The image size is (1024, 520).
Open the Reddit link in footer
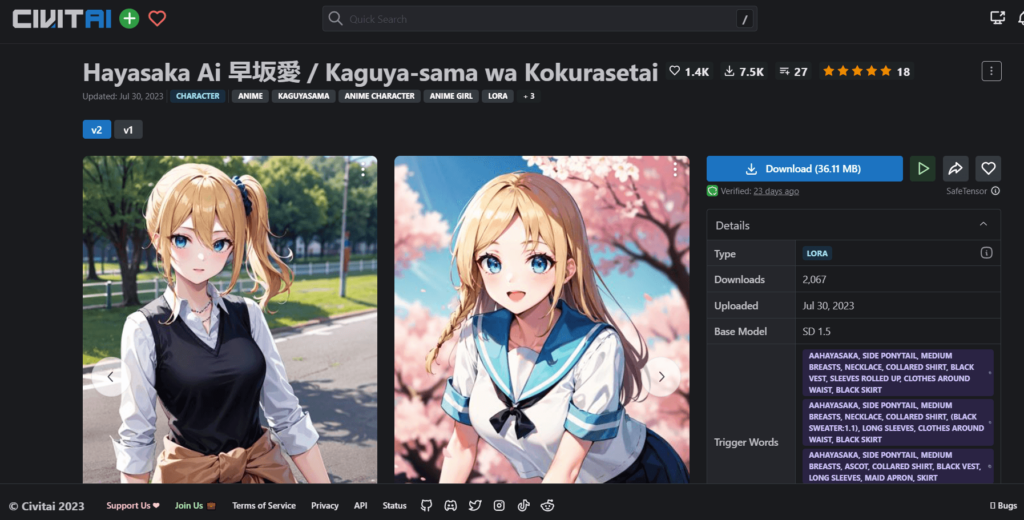tap(547, 506)
